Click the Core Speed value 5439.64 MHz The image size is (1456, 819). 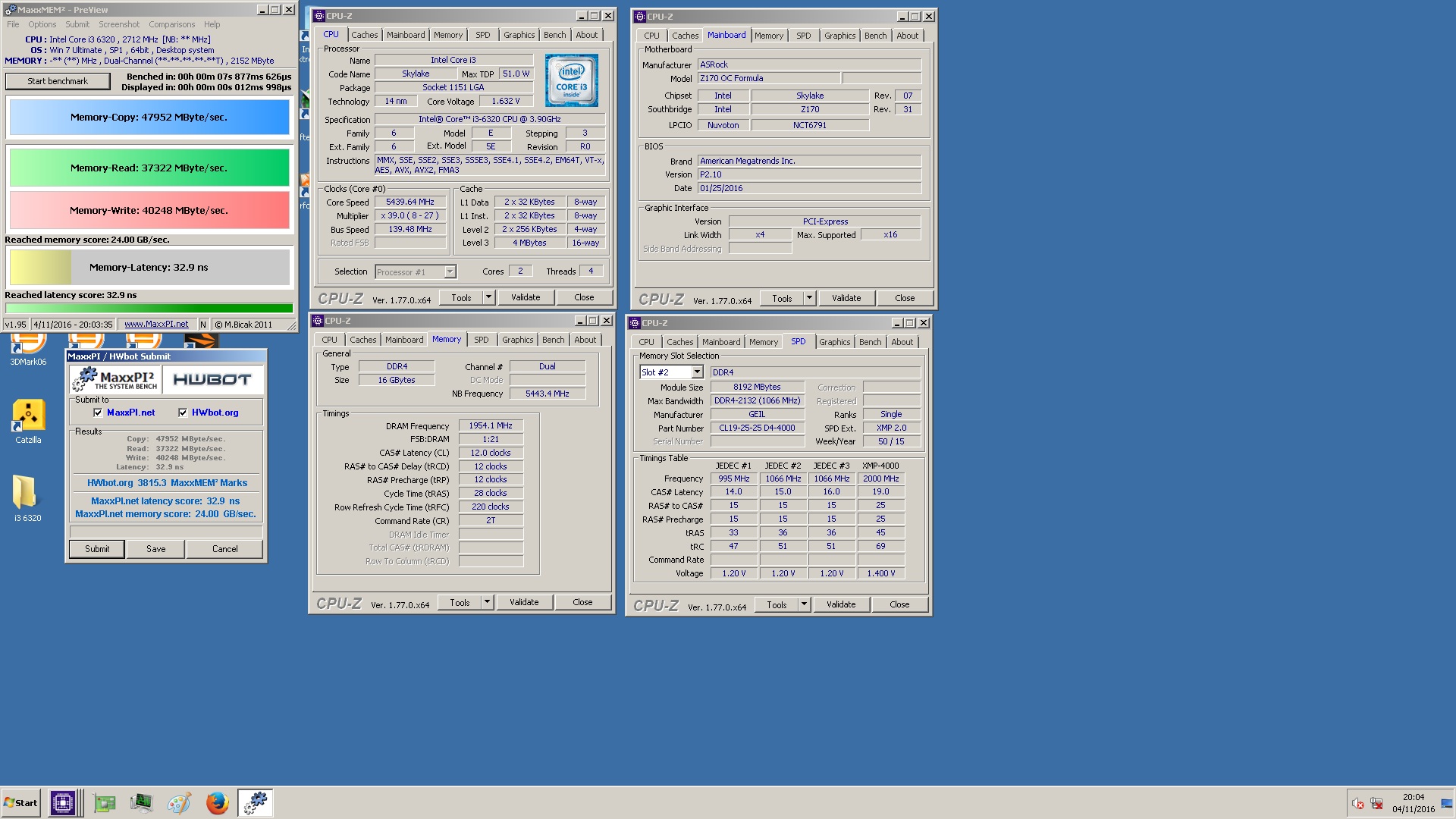point(409,202)
